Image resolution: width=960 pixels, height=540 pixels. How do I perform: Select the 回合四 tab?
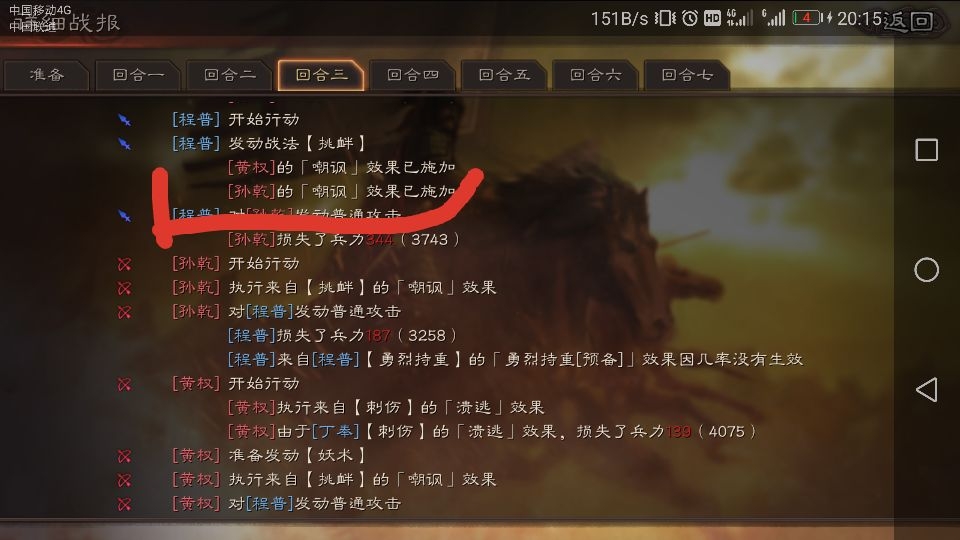[413, 75]
